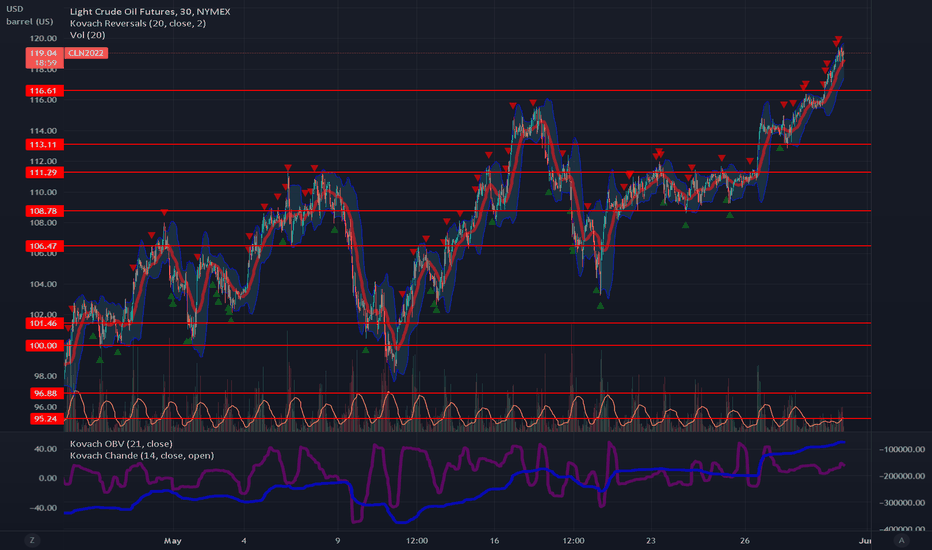The height and width of the screenshot is (550, 932).
Task: Select the CLN2022 symbol price tag
Action: 86,53
